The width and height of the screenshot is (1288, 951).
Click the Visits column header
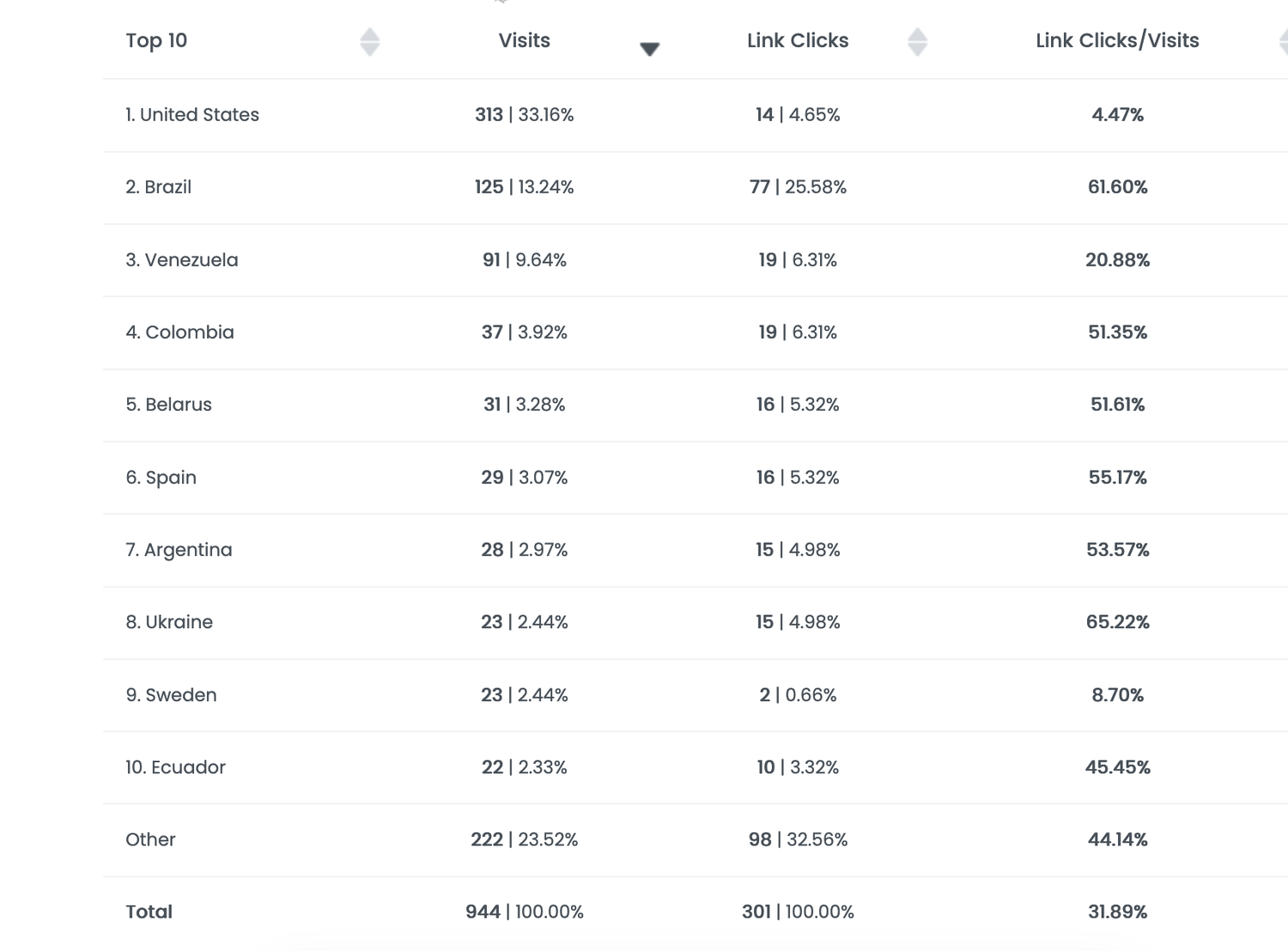(x=525, y=40)
